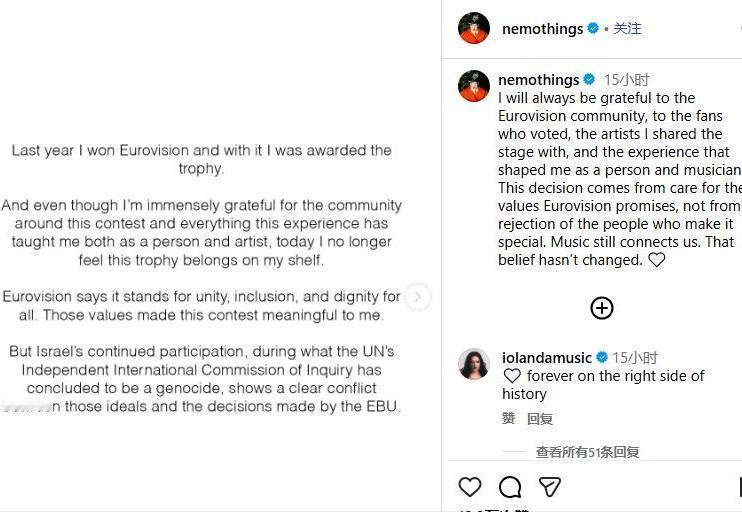Follow nemothings via the 关注 button
Image resolution: width=742 pixels, height=512 pixels.
pyautogui.click(x=627, y=29)
